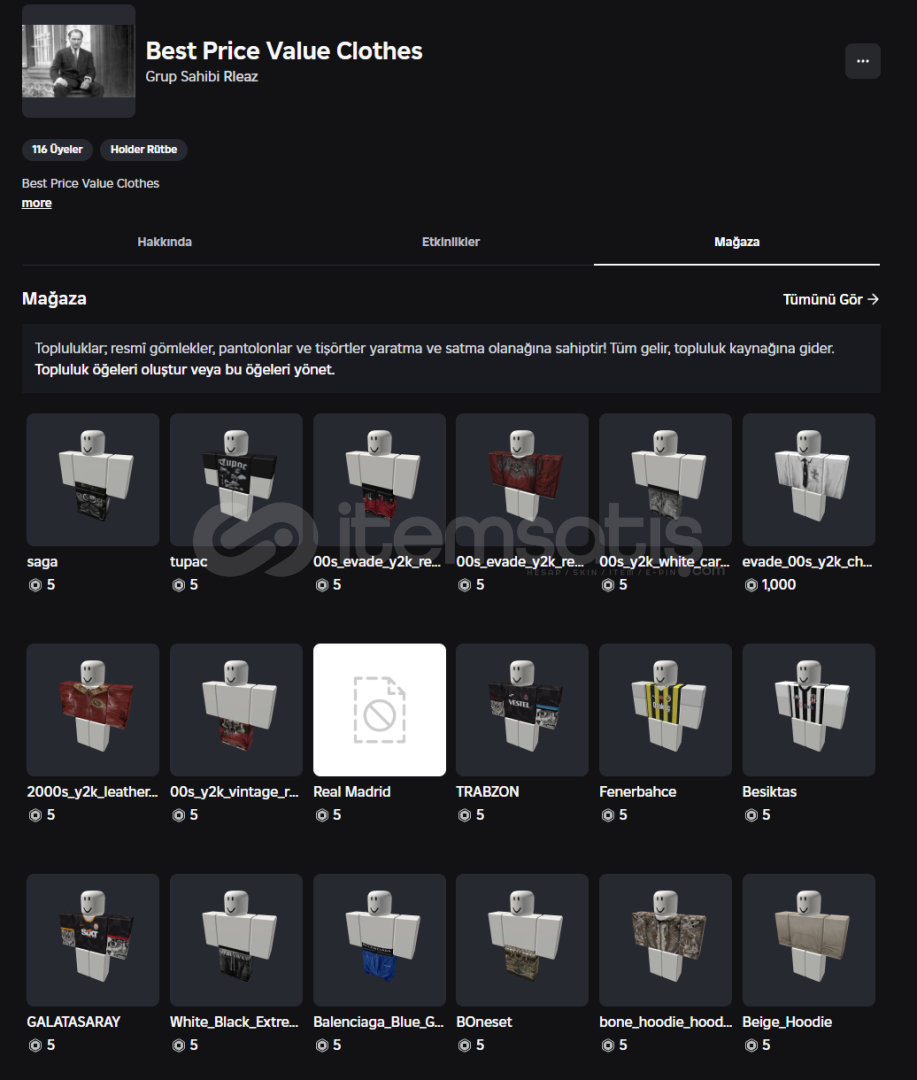Open the 00s_y2k_white_car... item thumbnail
The width and height of the screenshot is (917, 1080).
coord(666,479)
